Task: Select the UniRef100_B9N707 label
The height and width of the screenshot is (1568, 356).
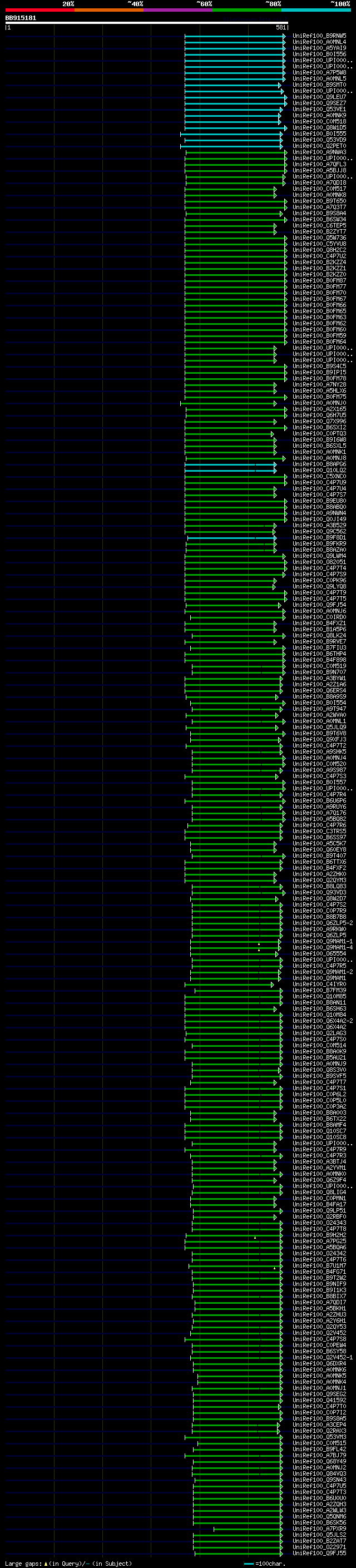Action: pos(319,672)
